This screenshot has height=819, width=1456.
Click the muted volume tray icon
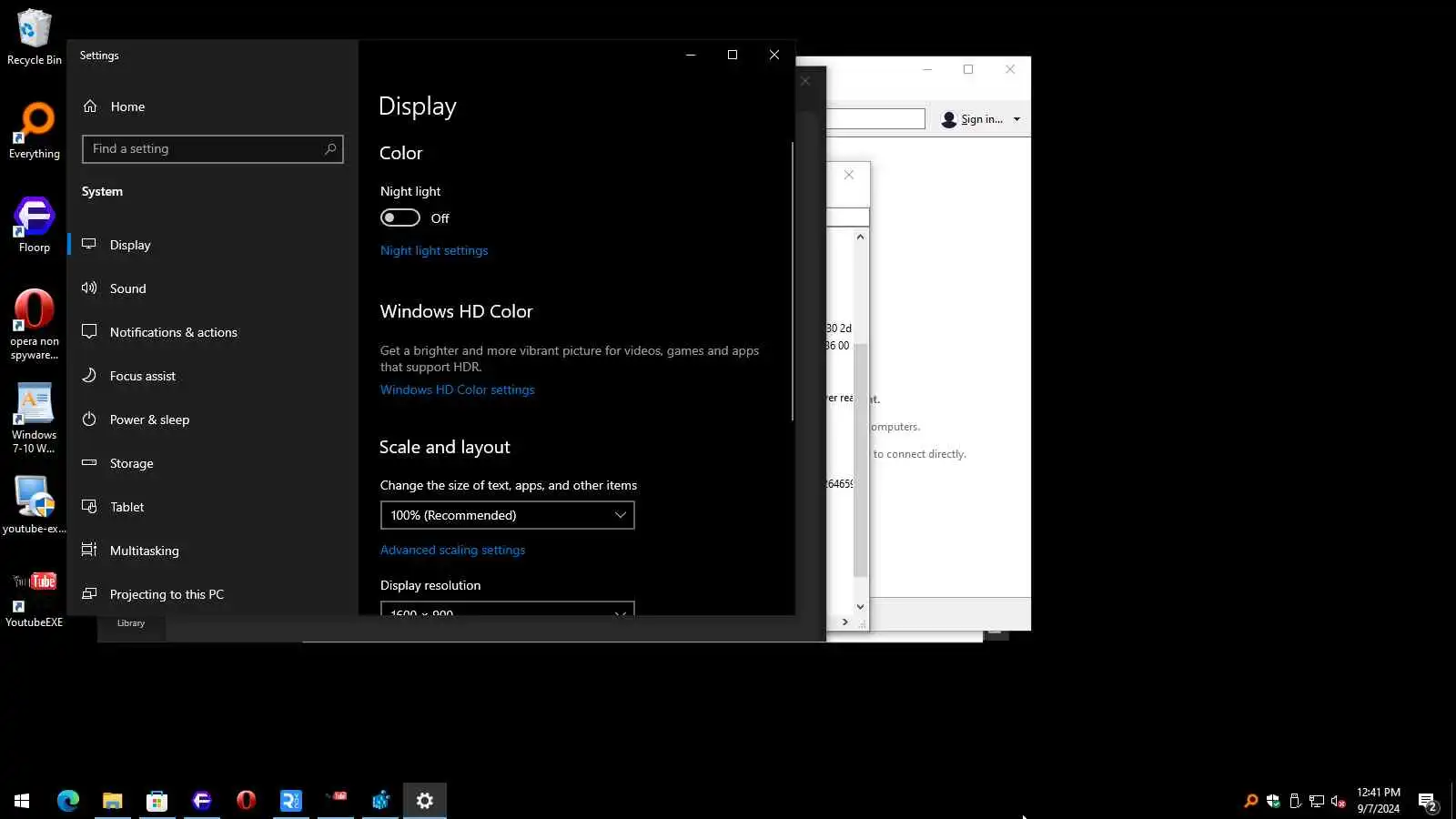(x=1339, y=801)
